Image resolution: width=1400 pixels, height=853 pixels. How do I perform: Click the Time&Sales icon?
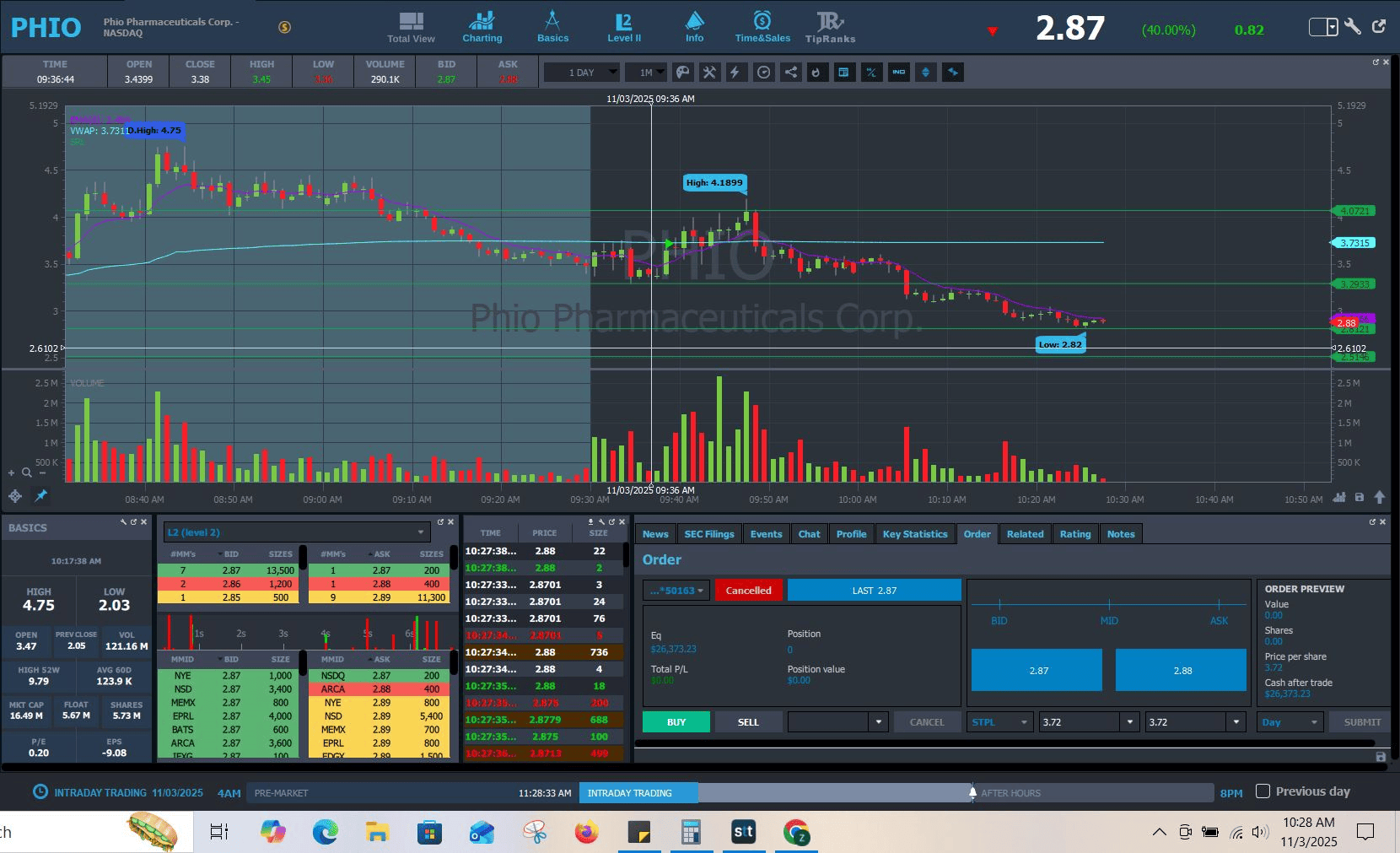(x=762, y=27)
